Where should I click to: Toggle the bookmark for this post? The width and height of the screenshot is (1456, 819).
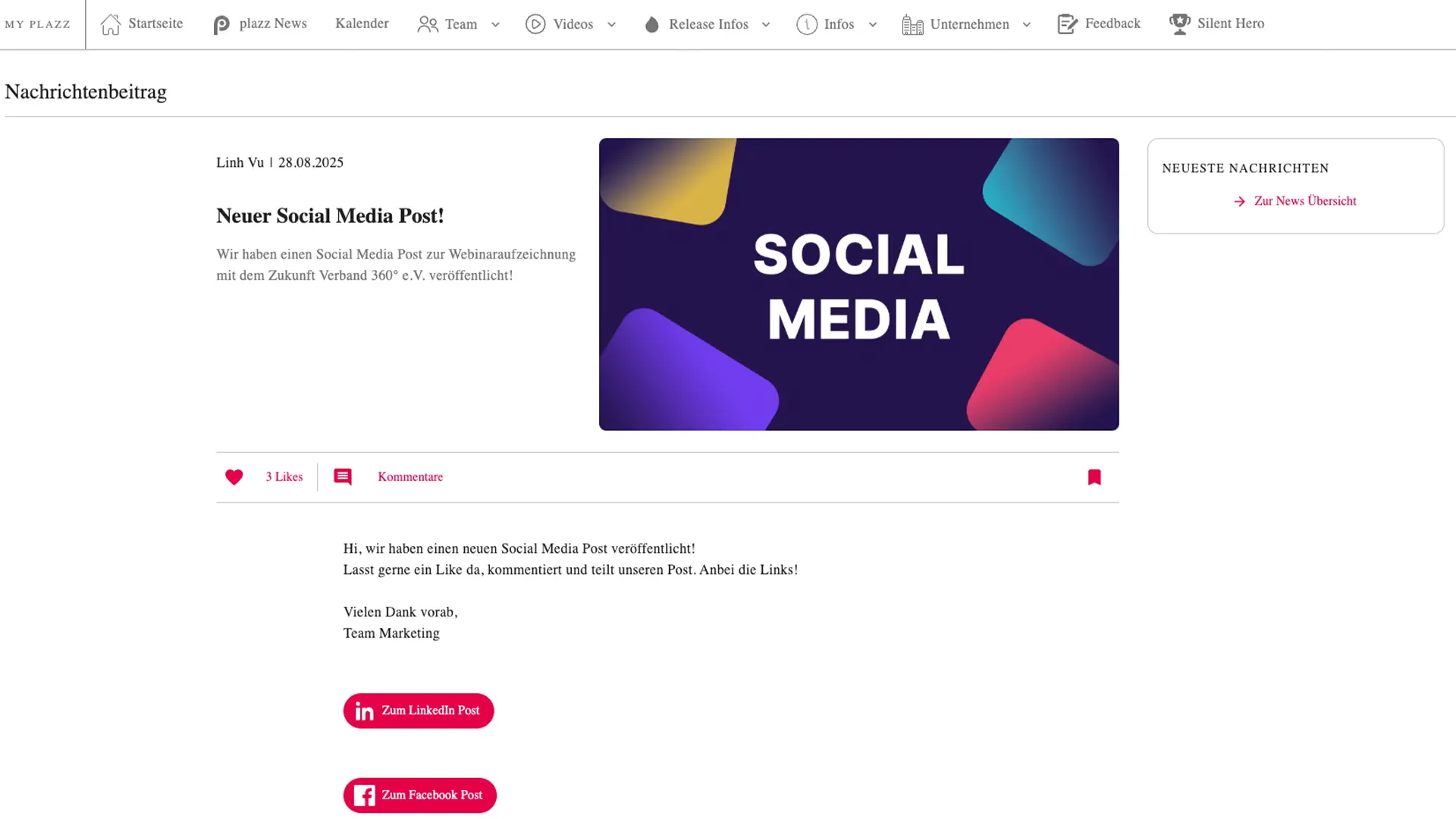pos(1094,477)
